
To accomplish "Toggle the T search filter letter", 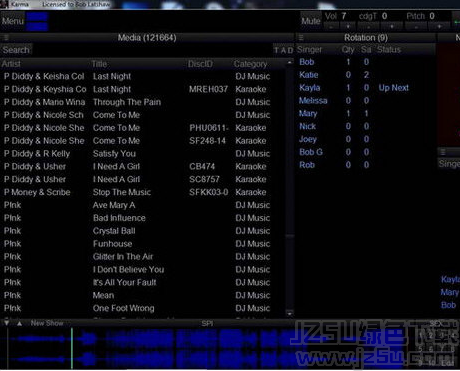I will click(x=276, y=50).
